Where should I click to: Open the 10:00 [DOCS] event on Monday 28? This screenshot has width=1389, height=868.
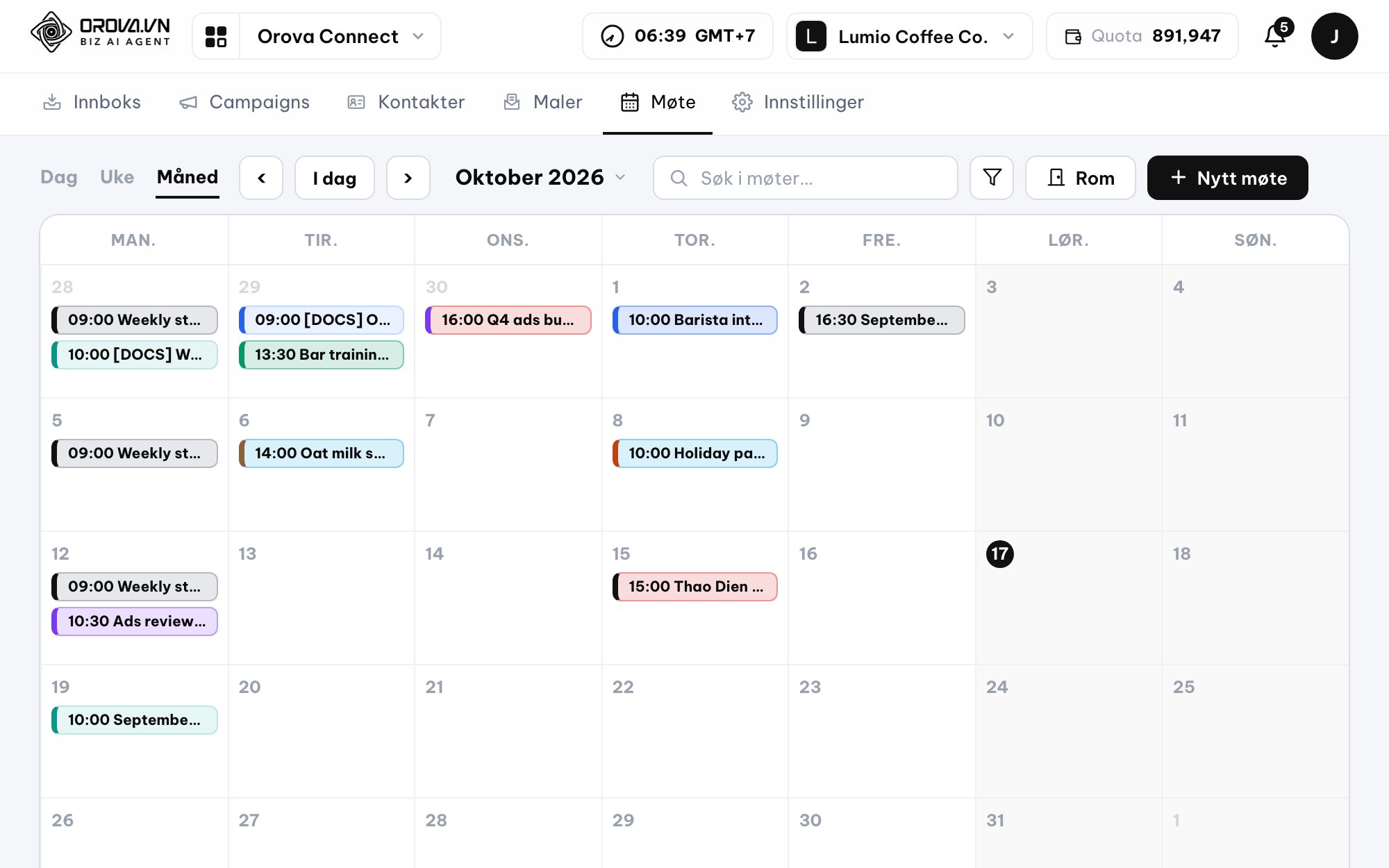coord(135,355)
